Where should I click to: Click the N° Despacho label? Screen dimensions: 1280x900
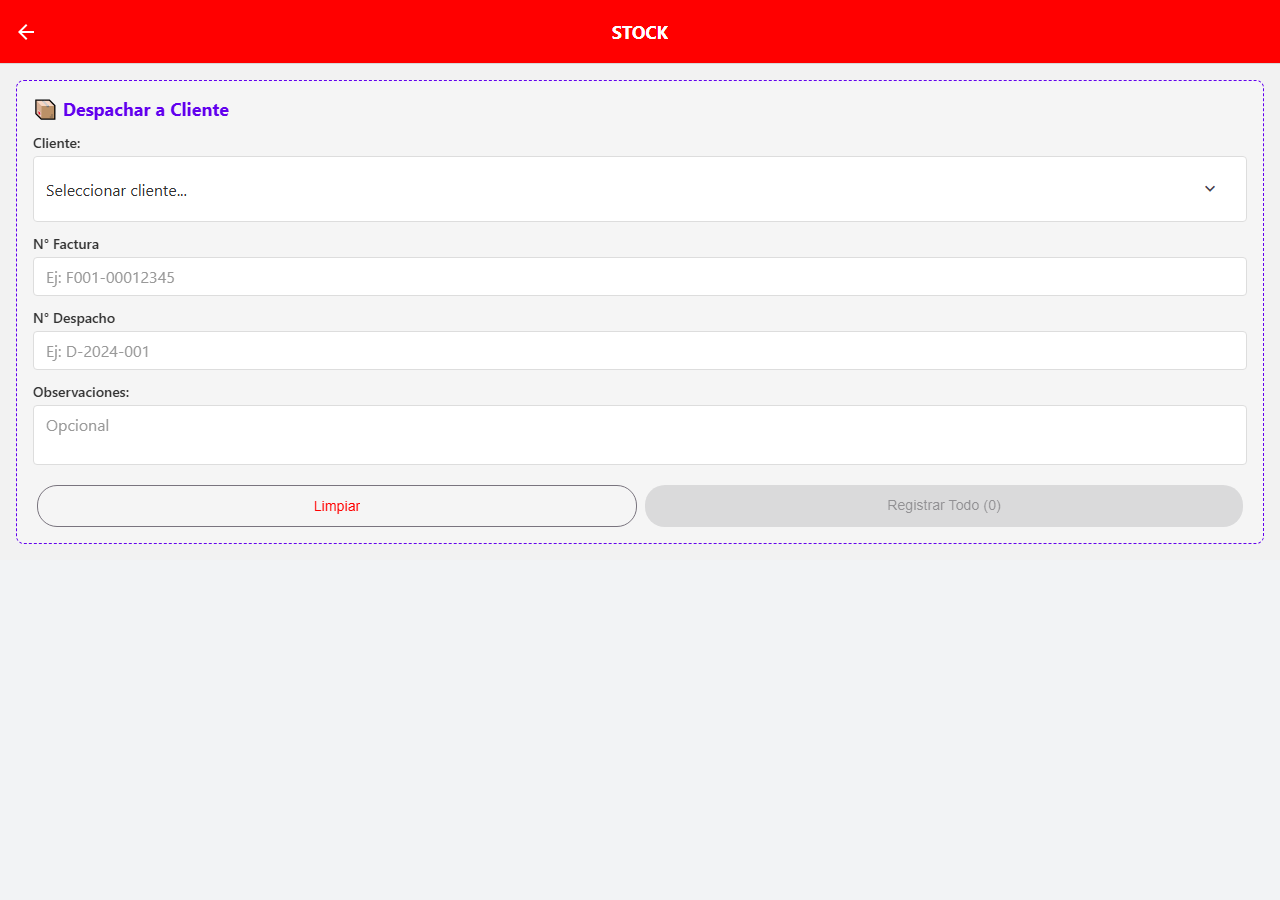tap(74, 318)
